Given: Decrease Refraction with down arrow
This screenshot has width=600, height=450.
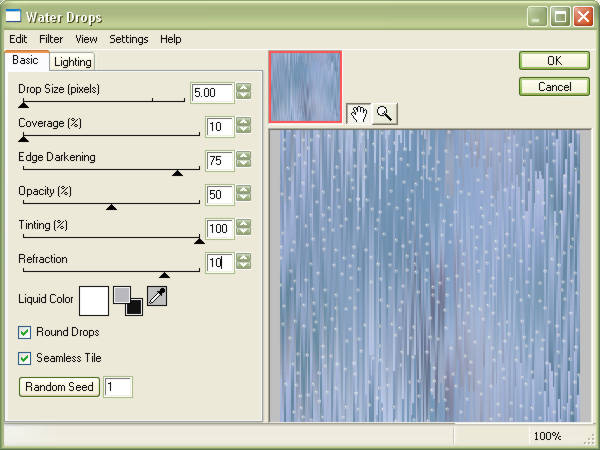Looking at the screenshot, I should (x=244, y=265).
